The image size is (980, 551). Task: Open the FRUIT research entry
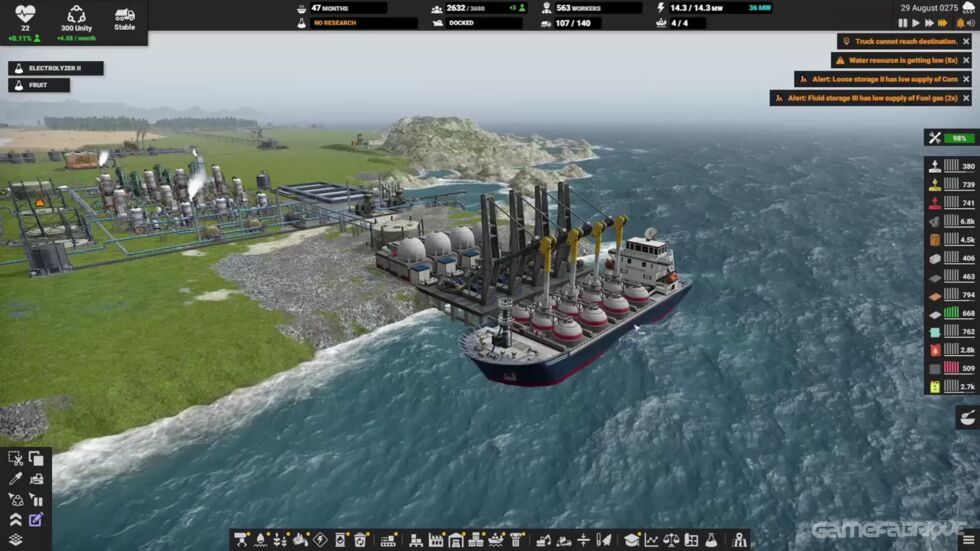(39, 85)
